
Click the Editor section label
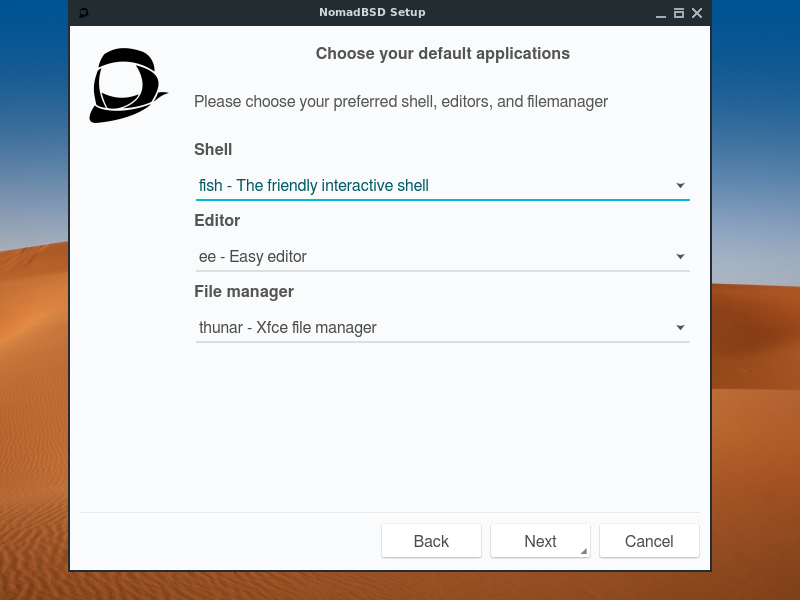coord(217,220)
